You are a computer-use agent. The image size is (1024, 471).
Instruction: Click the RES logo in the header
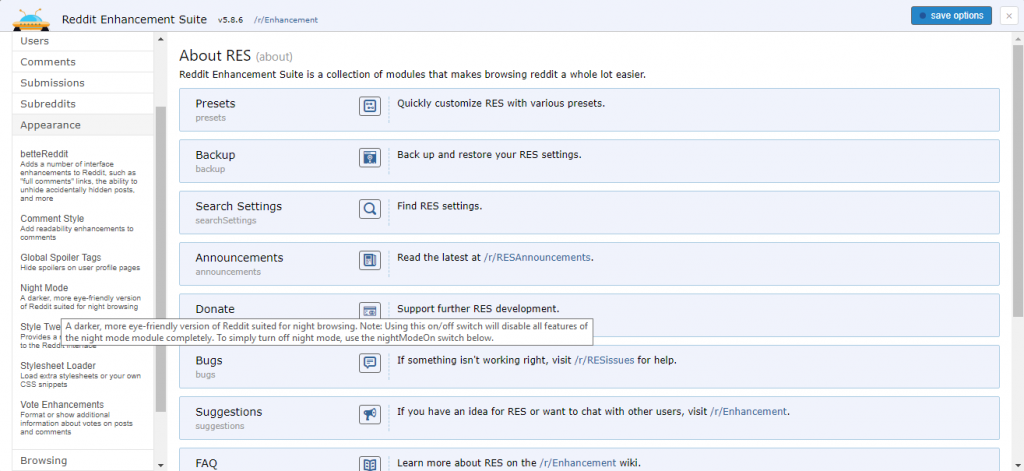(31, 18)
